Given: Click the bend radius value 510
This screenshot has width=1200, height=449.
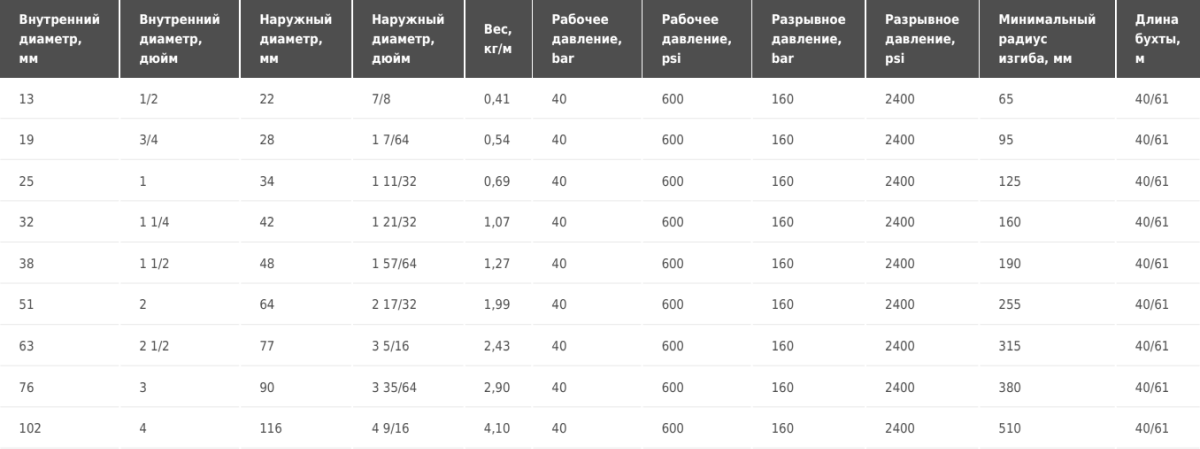Looking at the screenshot, I should 1009,428.
